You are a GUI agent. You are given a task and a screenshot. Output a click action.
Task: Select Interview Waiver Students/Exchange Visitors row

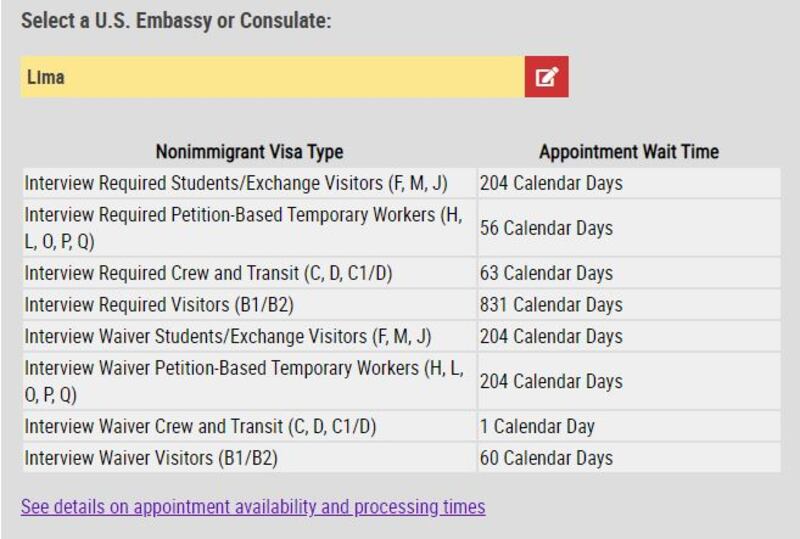tap(402, 336)
